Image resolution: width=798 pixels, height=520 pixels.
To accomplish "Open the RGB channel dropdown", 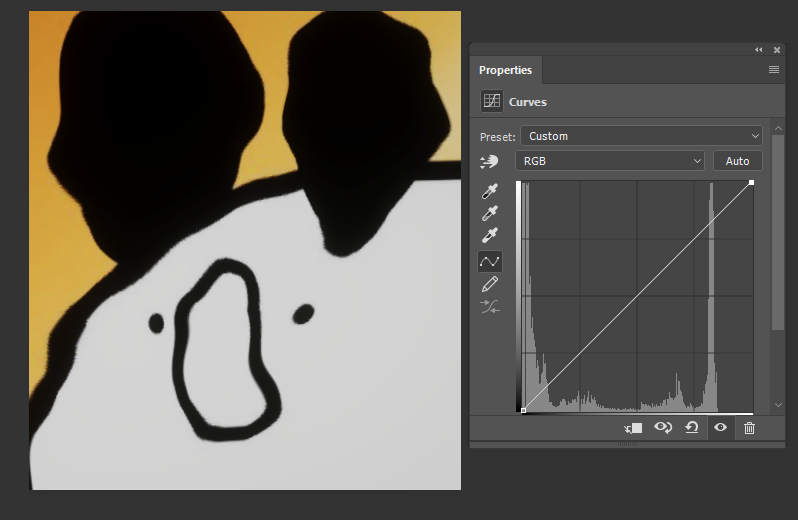I will click(610, 161).
